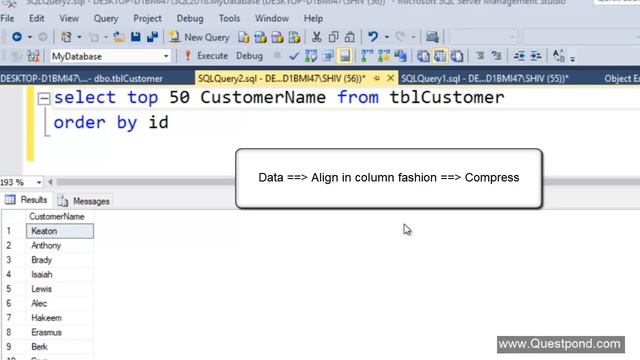Open the Undo history dropdown arrow
Viewport: 640px width, 360px height.
(386, 37)
